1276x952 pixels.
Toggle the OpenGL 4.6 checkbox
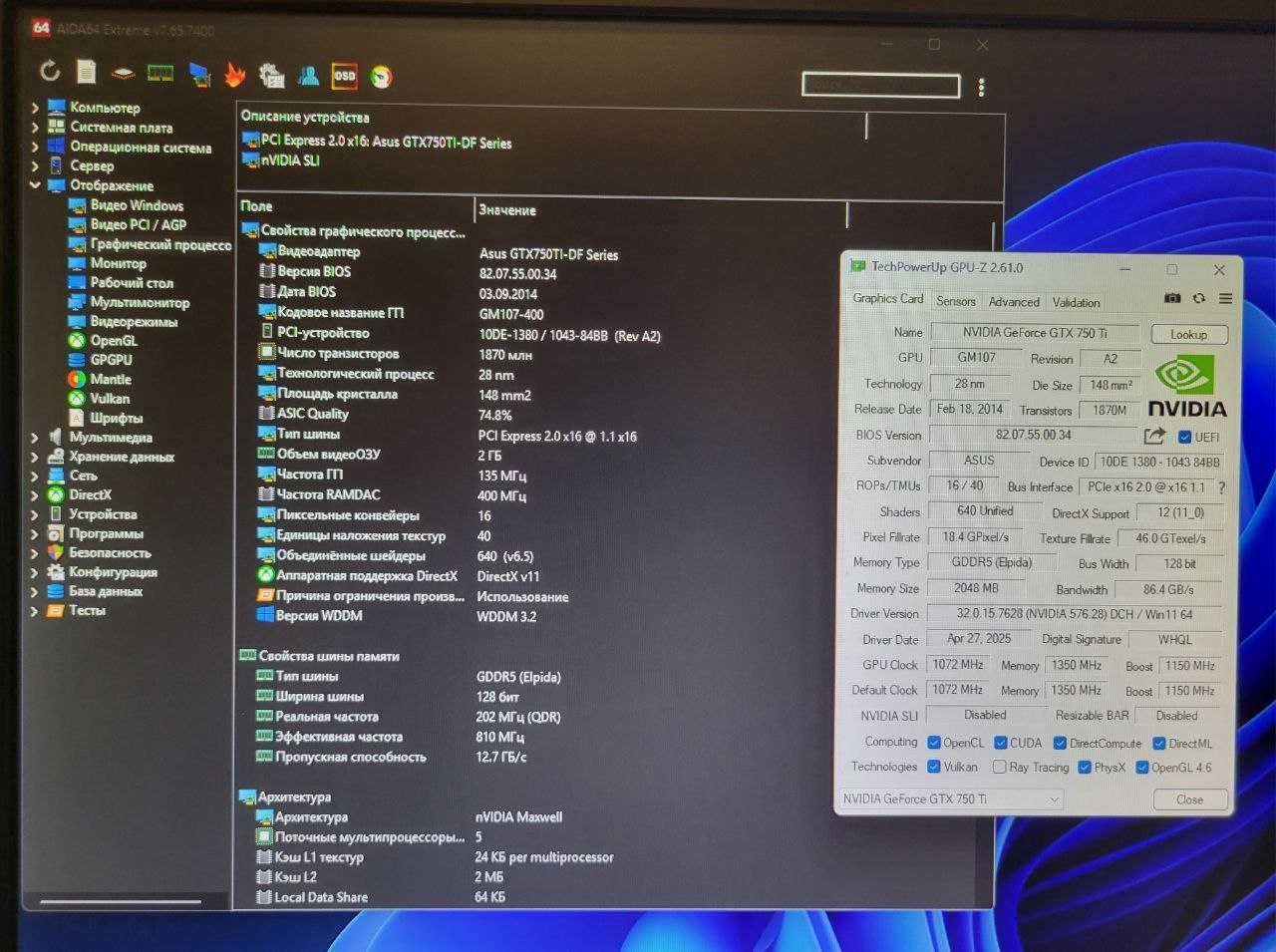1142,767
